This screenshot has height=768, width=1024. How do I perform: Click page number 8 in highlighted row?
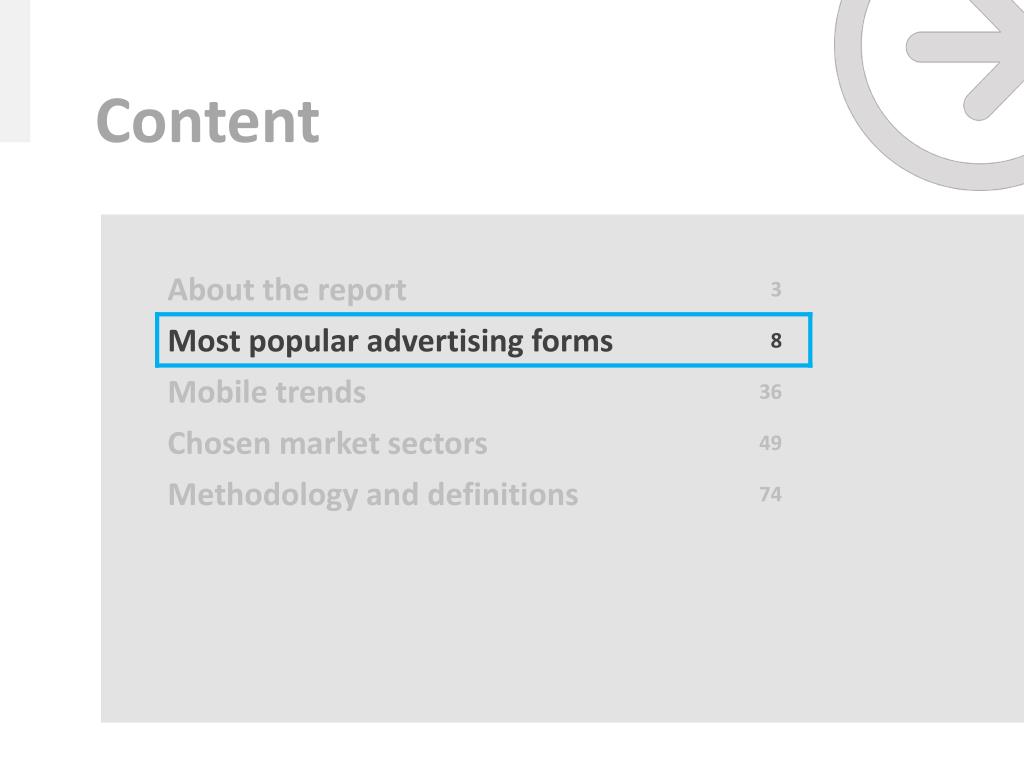click(775, 340)
